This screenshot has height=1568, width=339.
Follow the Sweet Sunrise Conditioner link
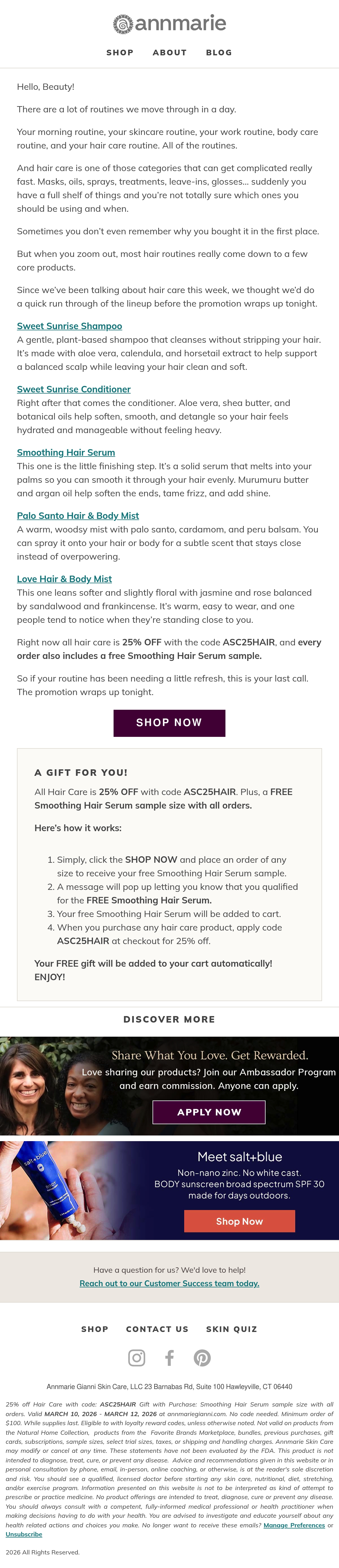pos(74,390)
